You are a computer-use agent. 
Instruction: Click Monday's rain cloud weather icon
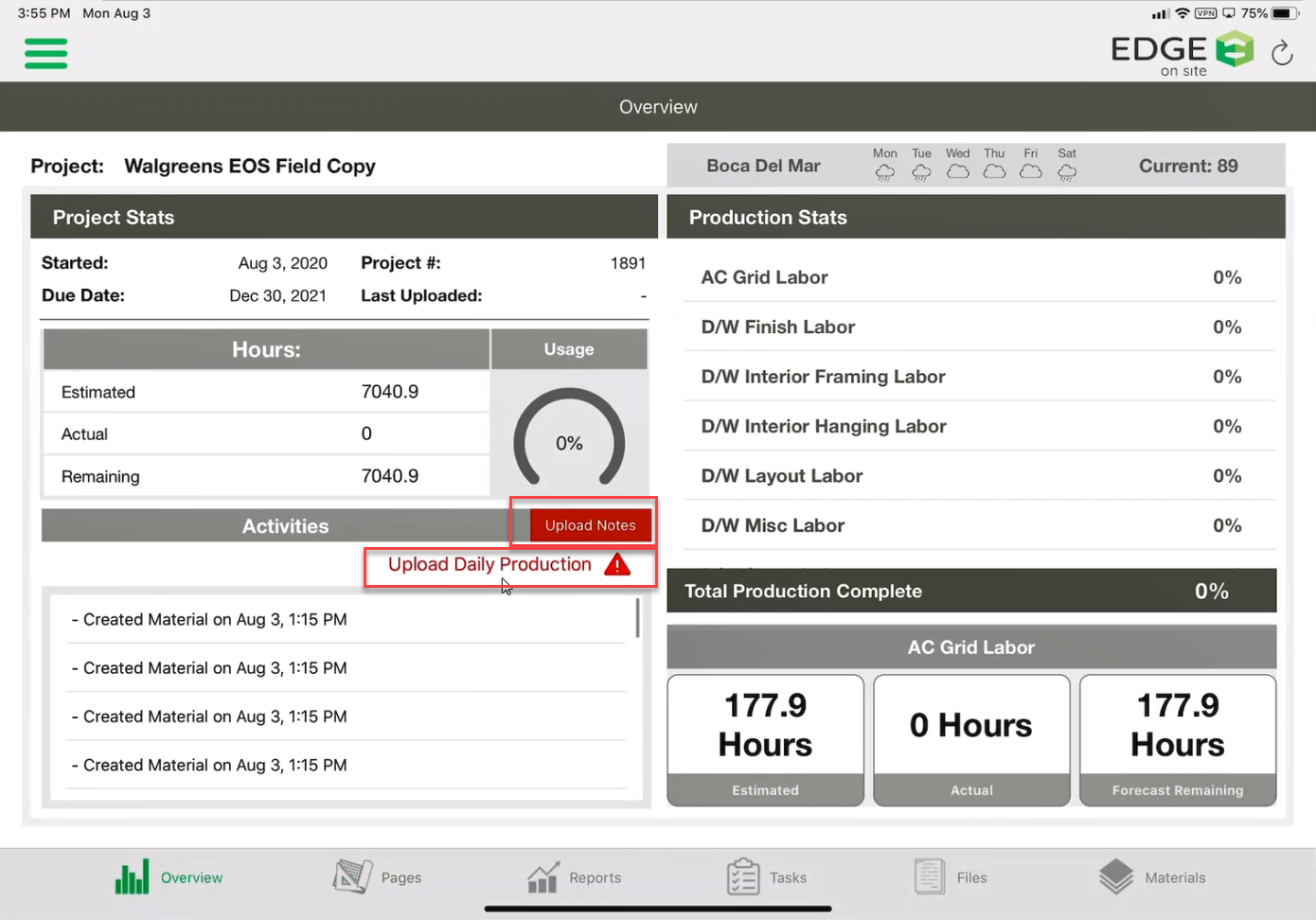(884, 171)
